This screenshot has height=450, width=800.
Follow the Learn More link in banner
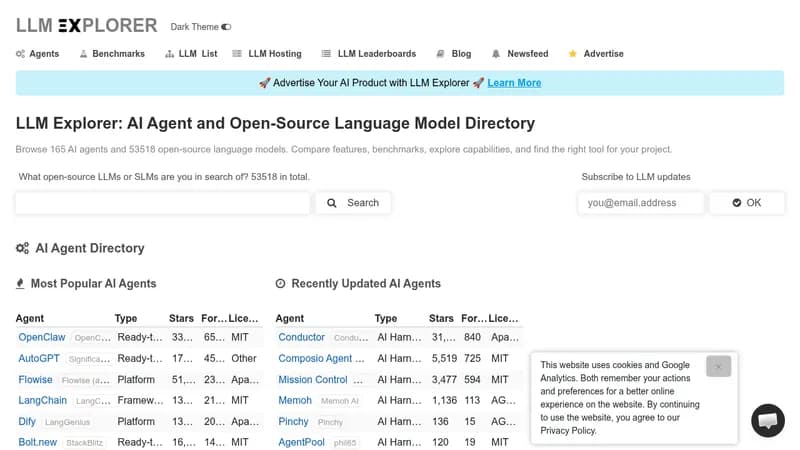(514, 83)
